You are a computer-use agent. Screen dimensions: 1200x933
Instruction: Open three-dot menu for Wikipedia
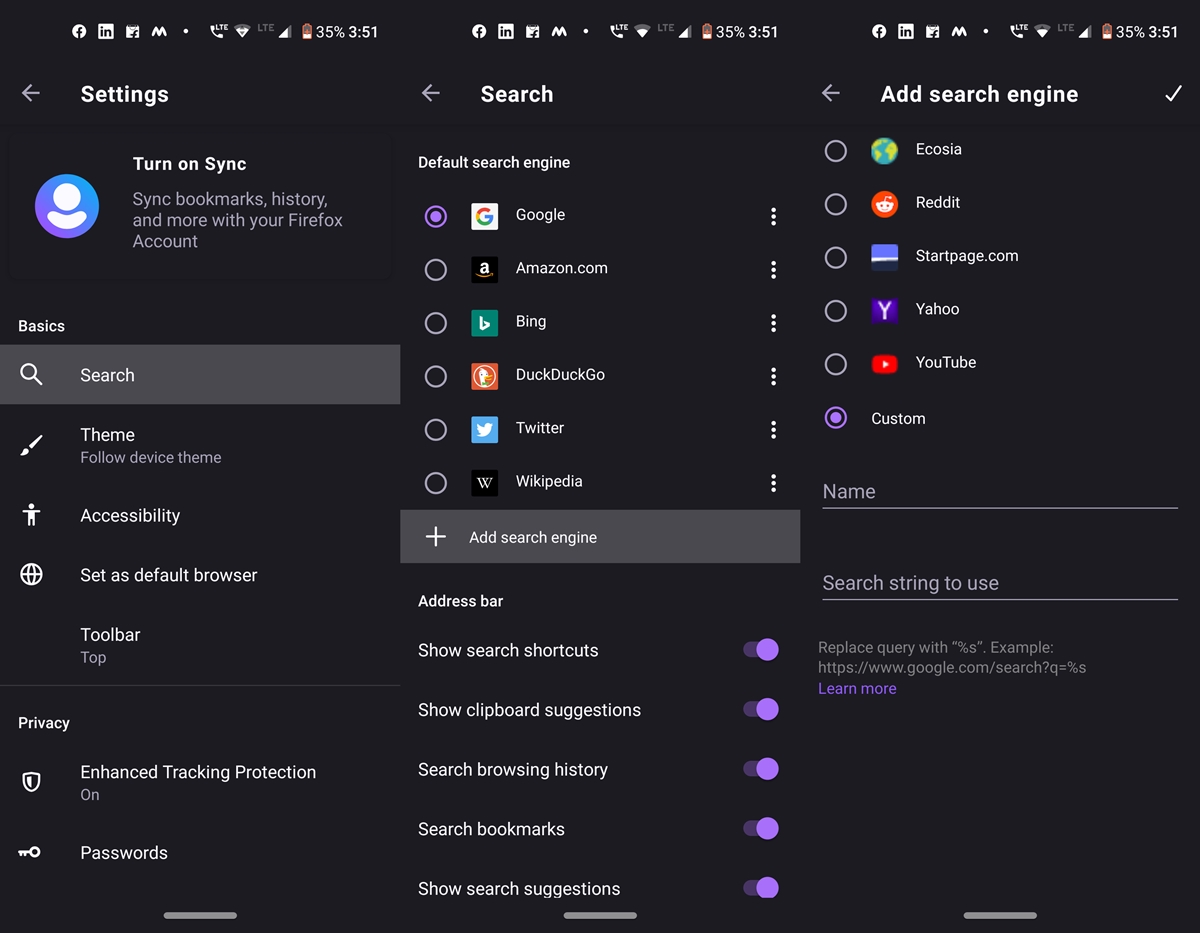(x=773, y=483)
